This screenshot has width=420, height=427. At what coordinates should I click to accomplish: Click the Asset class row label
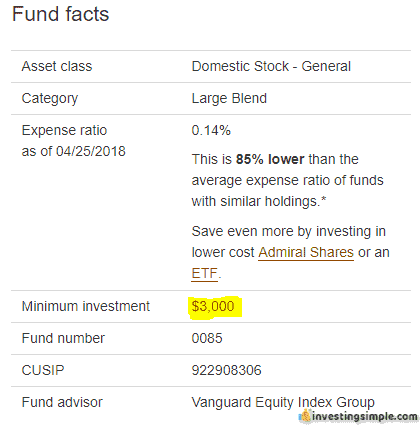click(57, 66)
